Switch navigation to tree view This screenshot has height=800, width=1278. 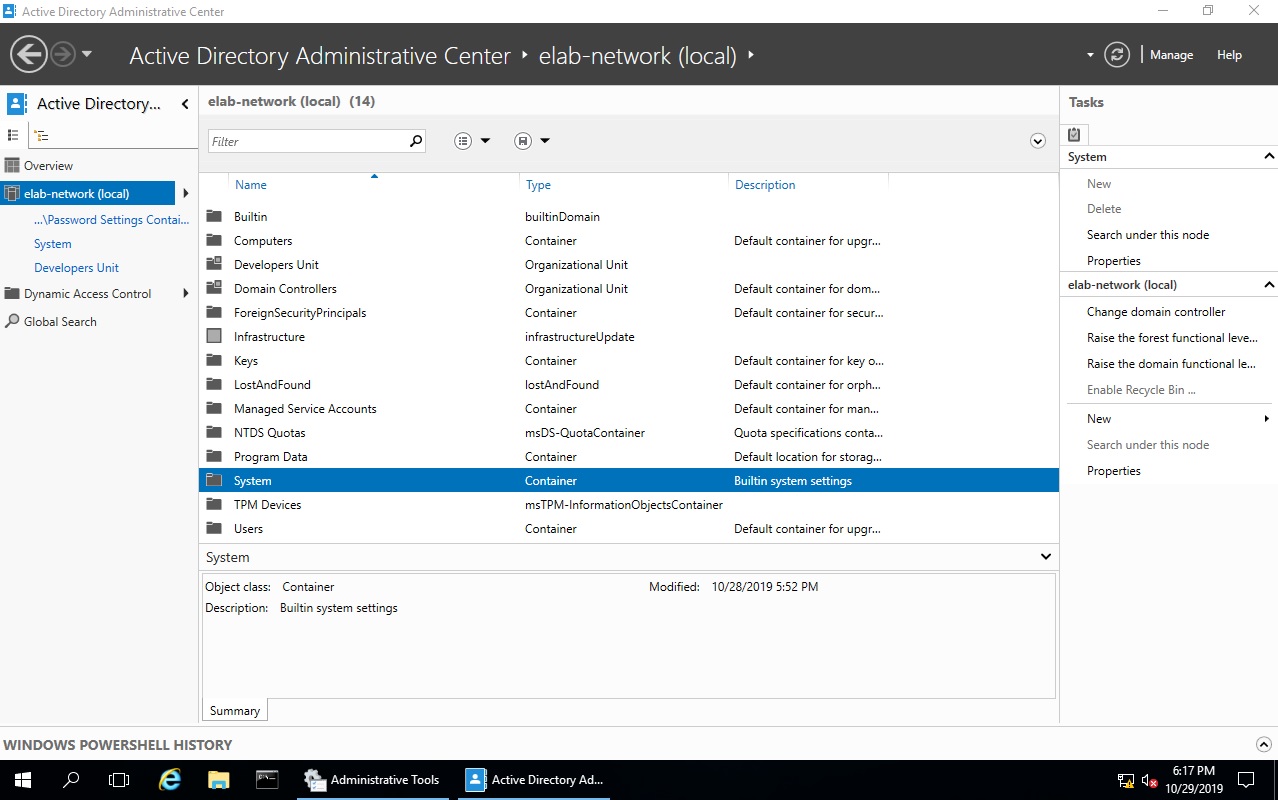42,135
